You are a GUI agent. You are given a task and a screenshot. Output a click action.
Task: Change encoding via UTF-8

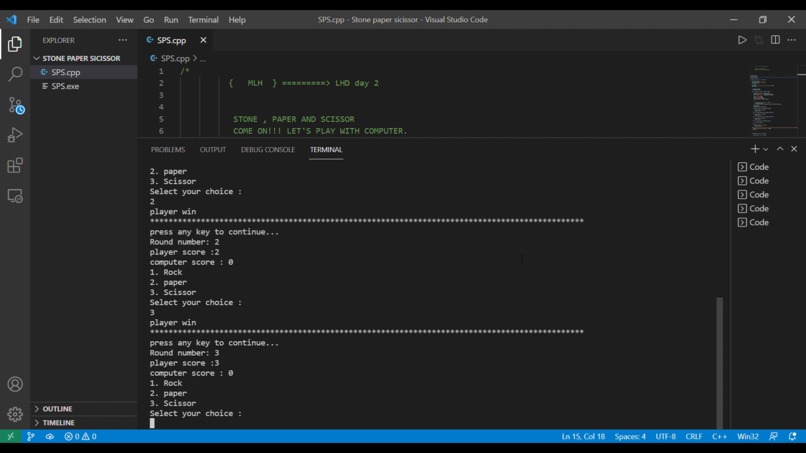[x=666, y=437]
